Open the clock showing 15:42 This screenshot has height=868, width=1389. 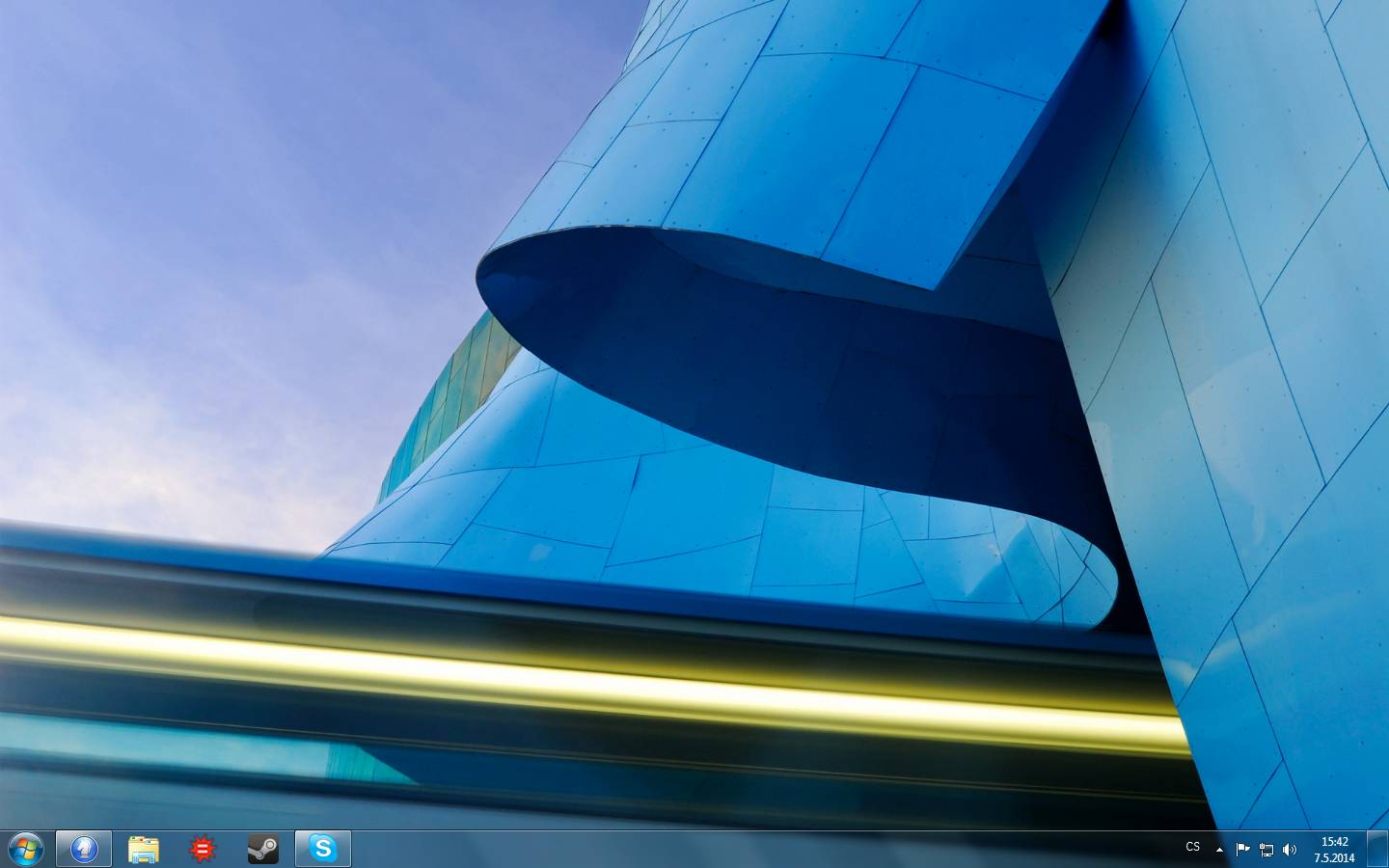pyautogui.click(x=1334, y=850)
